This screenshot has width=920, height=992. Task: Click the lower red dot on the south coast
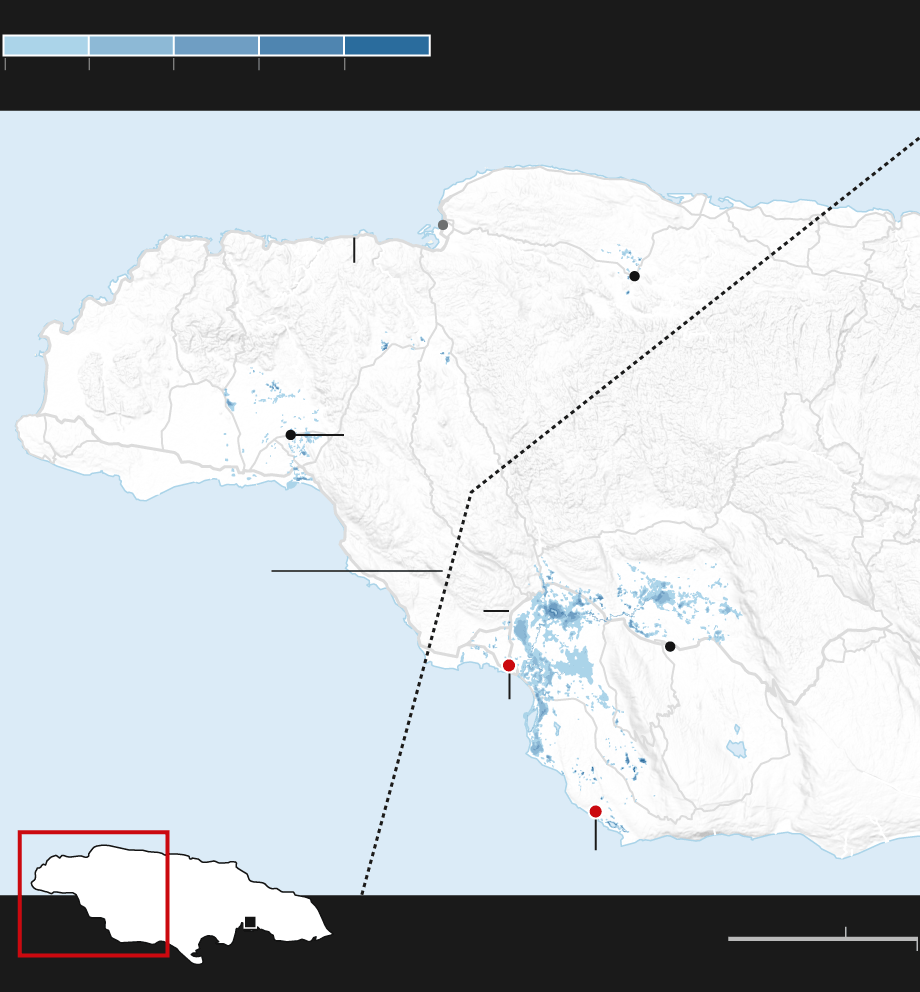(596, 811)
